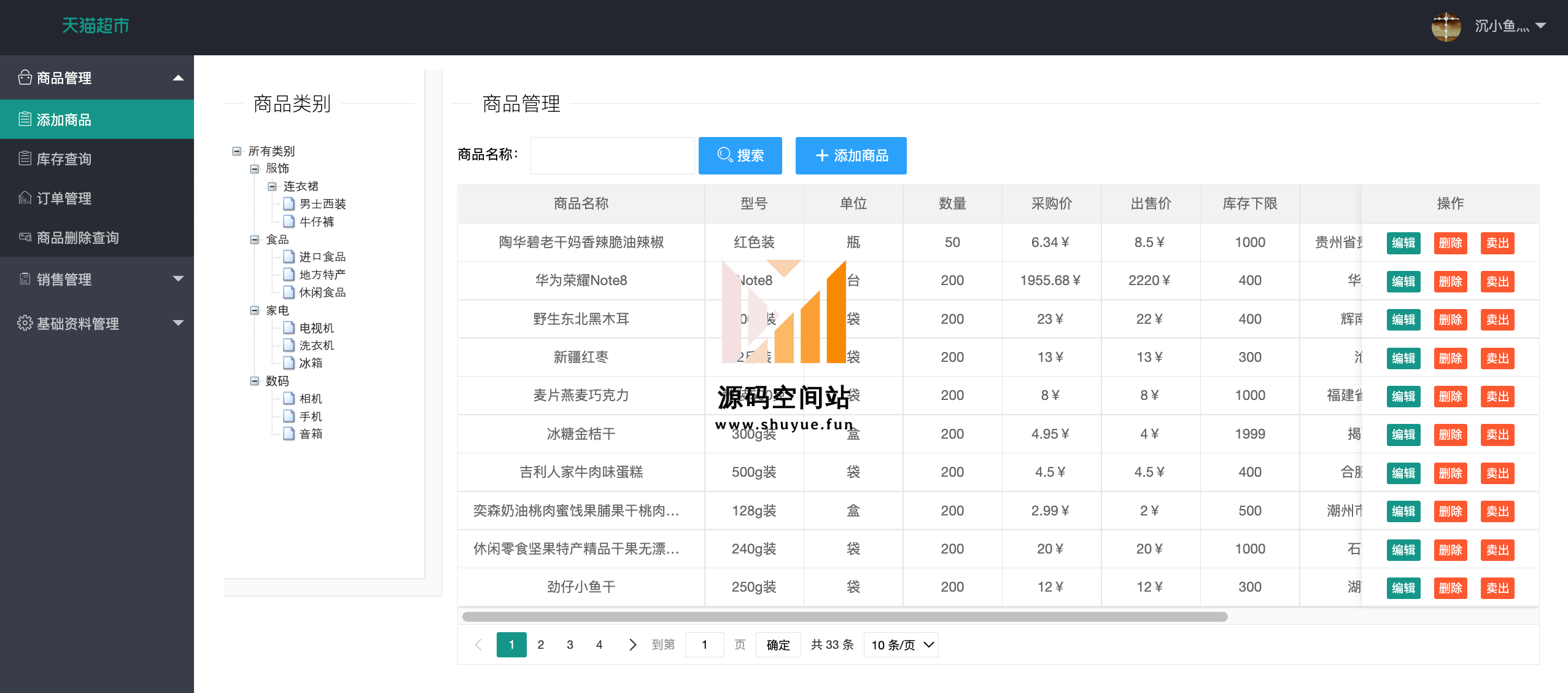
Task: Collapse the 服饰 tree node
Action: pyautogui.click(x=255, y=169)
